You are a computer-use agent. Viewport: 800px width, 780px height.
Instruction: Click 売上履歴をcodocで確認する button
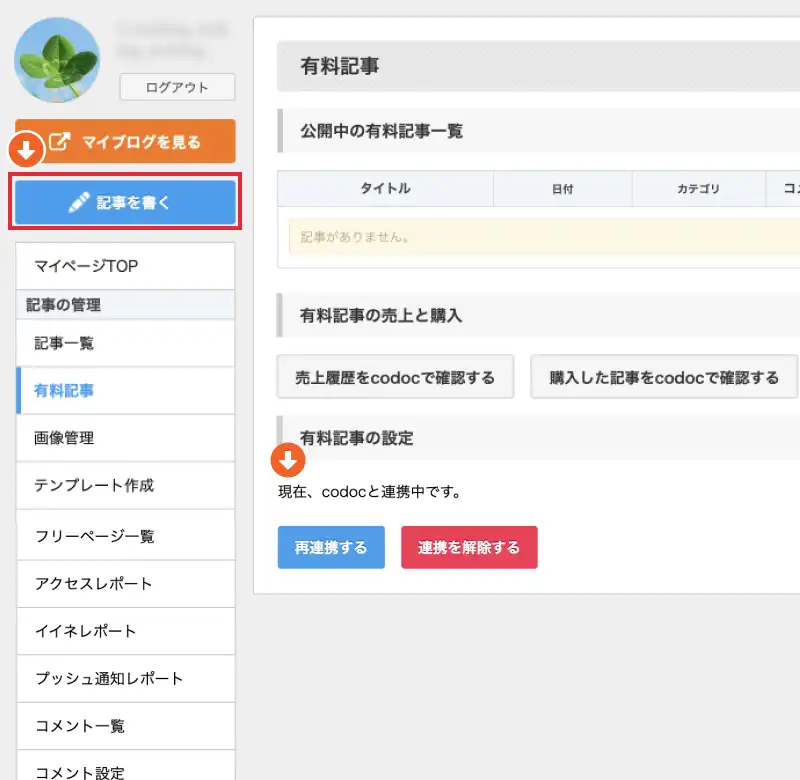tap(395, 377)
